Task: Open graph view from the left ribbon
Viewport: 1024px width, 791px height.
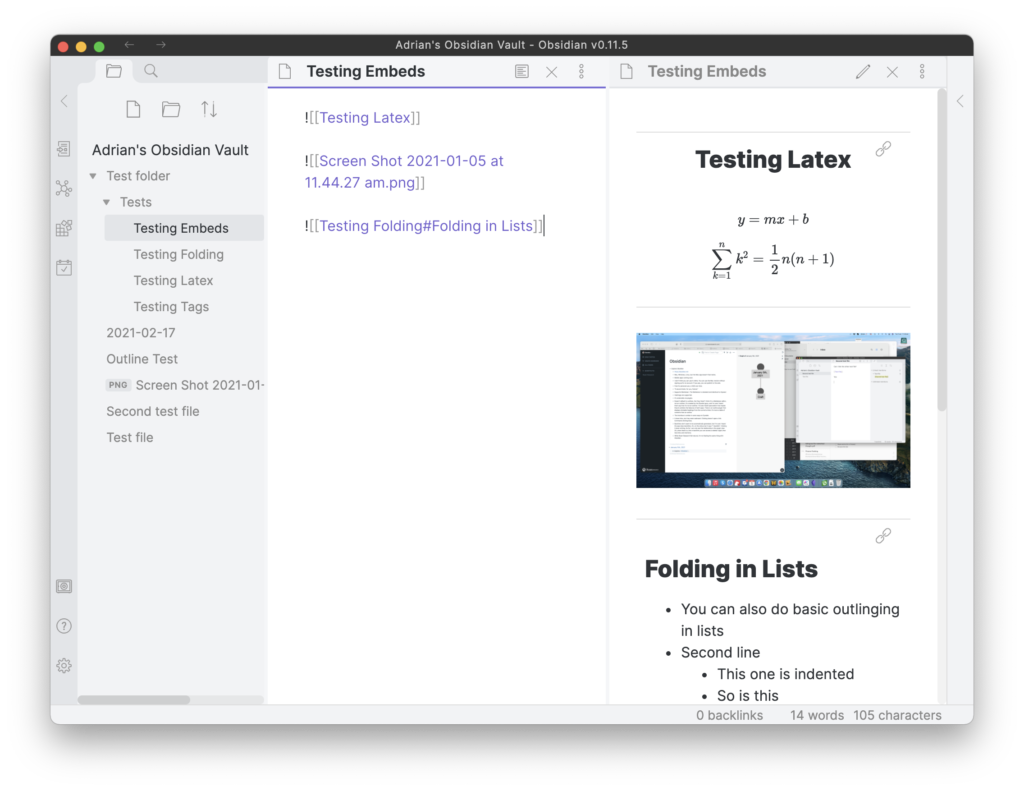Action: [64, 188]
